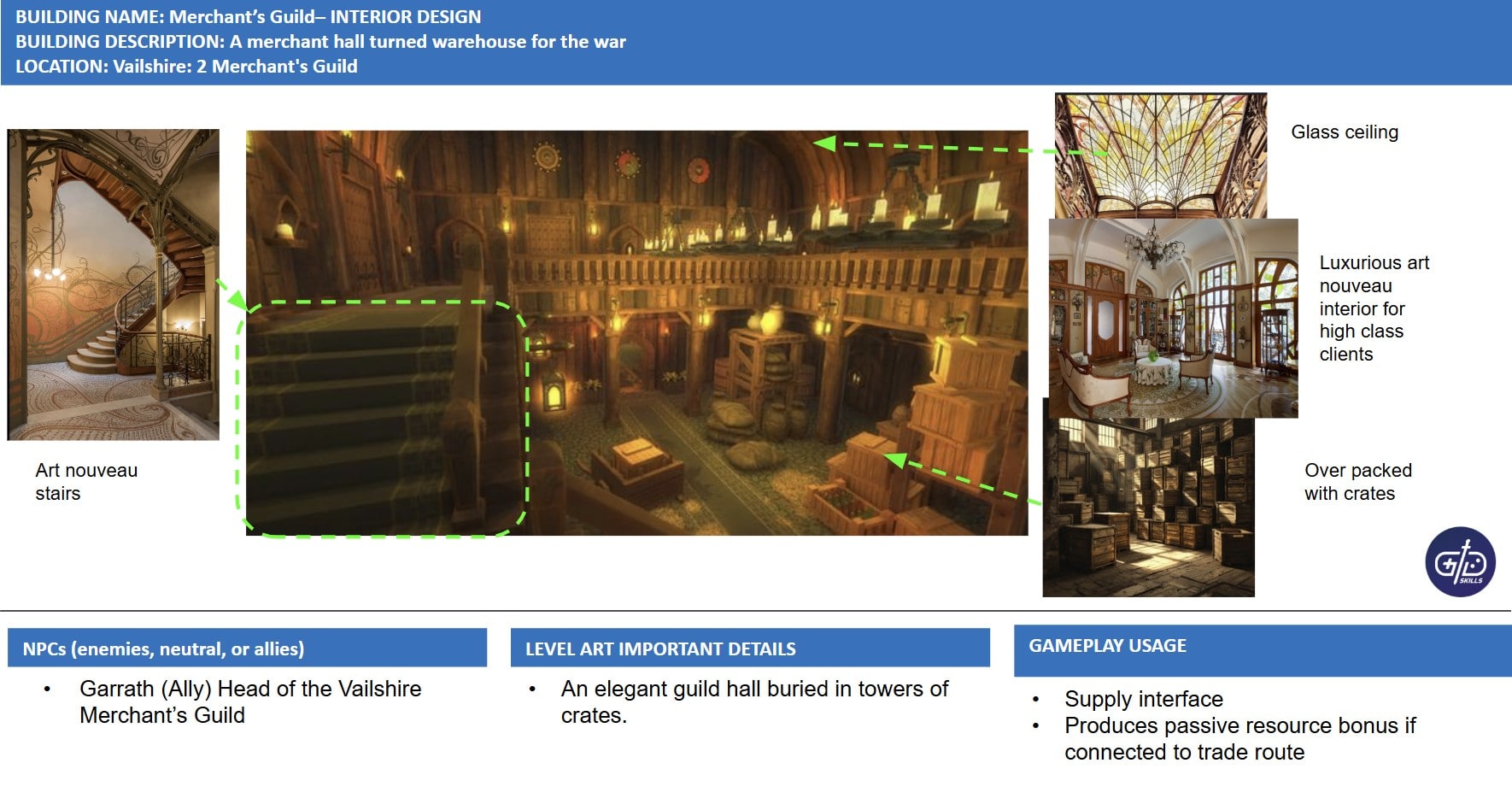Select the 'Glass ceiling' caption text
The image size is (1512, 804).
(x=1344, y=132)
